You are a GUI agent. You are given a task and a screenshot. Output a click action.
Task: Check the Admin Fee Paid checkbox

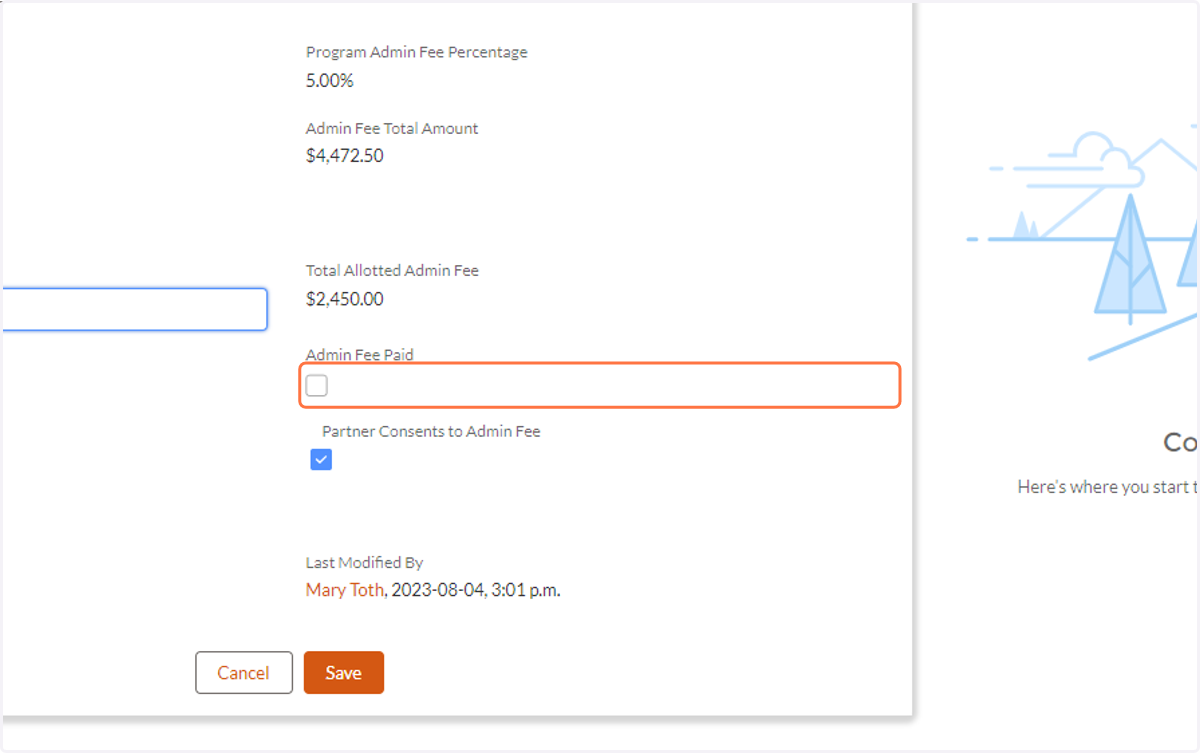[317, 385]
